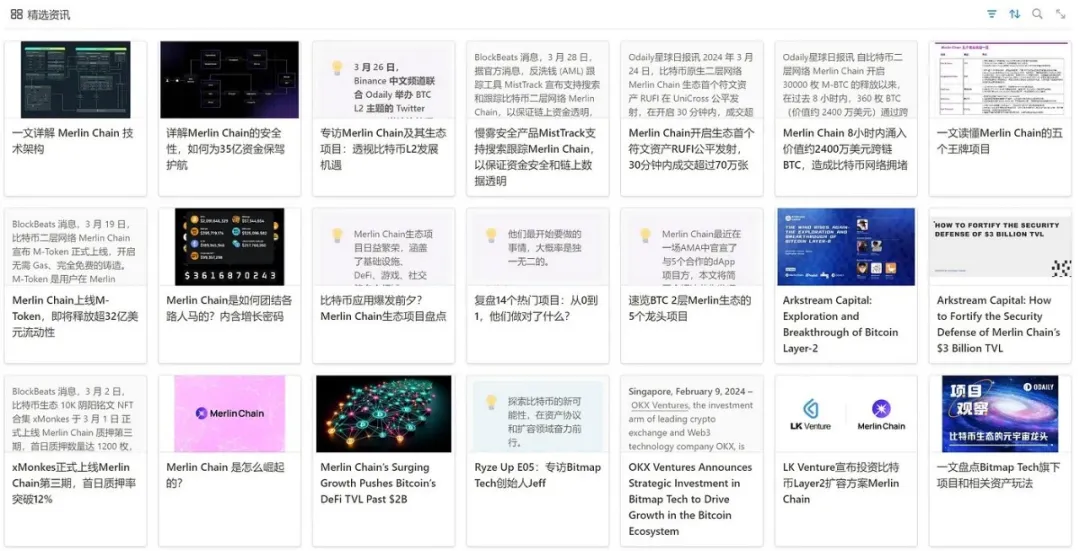Open the 项目观察 Odaily galaxy thumbnail
This screenshot has width=1080, height=551.
click(1000, 413)
